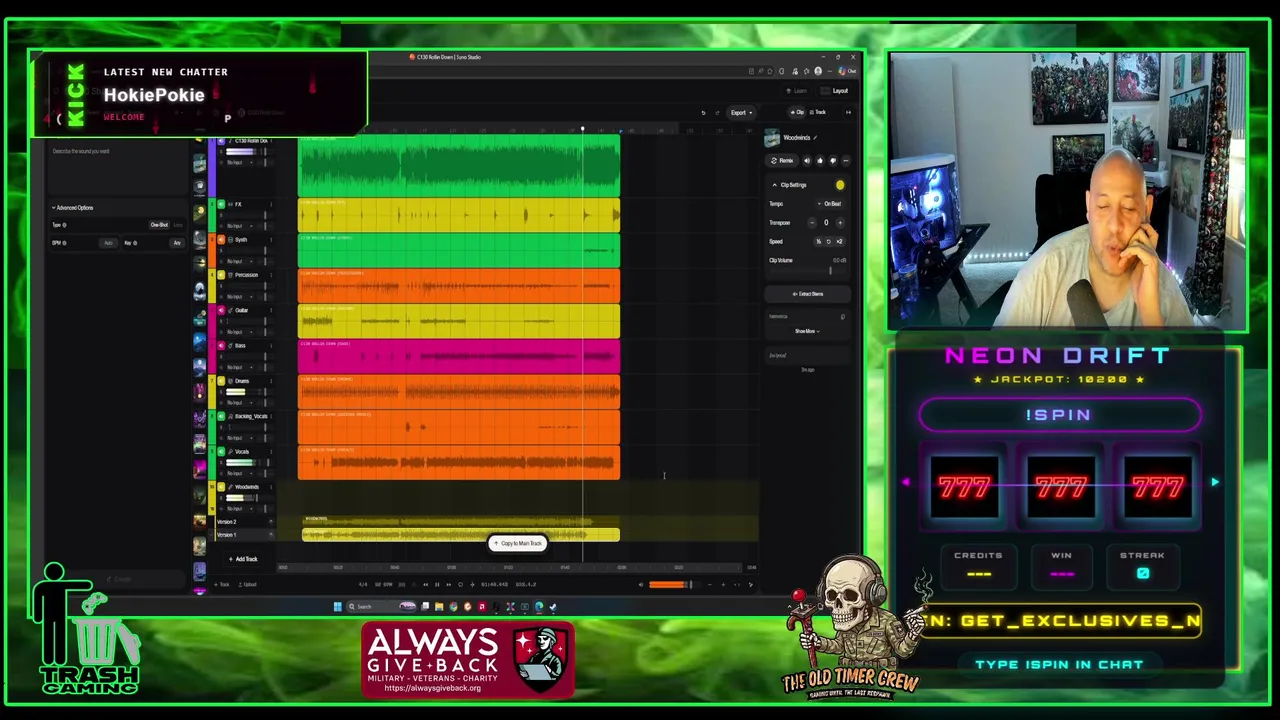Image resolution: width=1280 pixels, height=720 pixels.
Task: Click Copy to Main Track
Action: tap(518, 543)
